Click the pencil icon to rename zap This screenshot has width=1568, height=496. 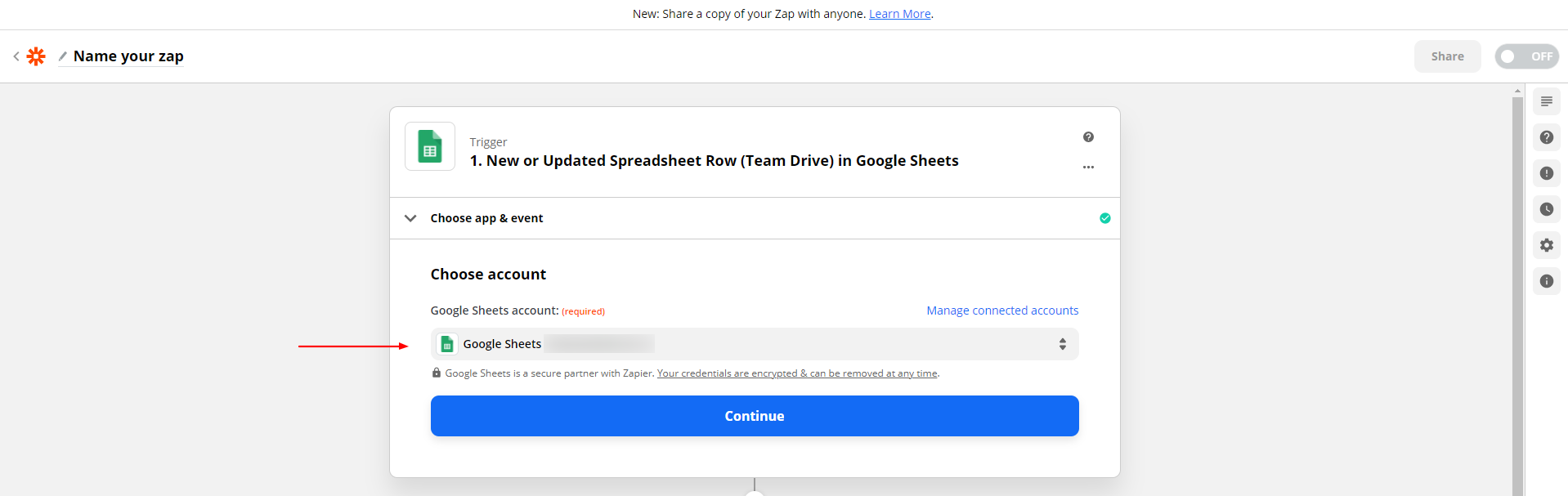pos(63,56)
